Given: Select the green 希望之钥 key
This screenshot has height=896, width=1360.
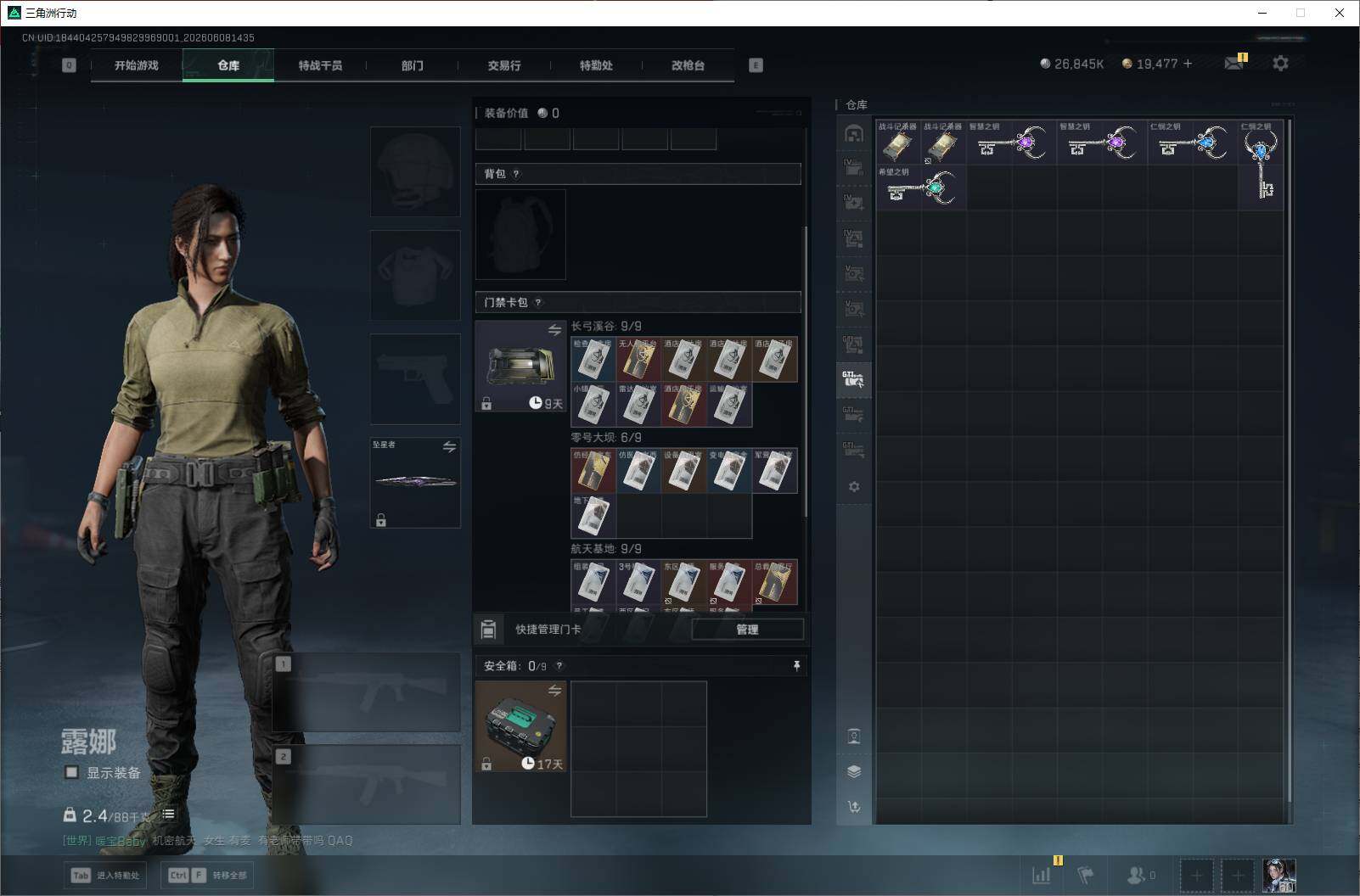Looking at the screenshot, I should (x=920, y=188).
